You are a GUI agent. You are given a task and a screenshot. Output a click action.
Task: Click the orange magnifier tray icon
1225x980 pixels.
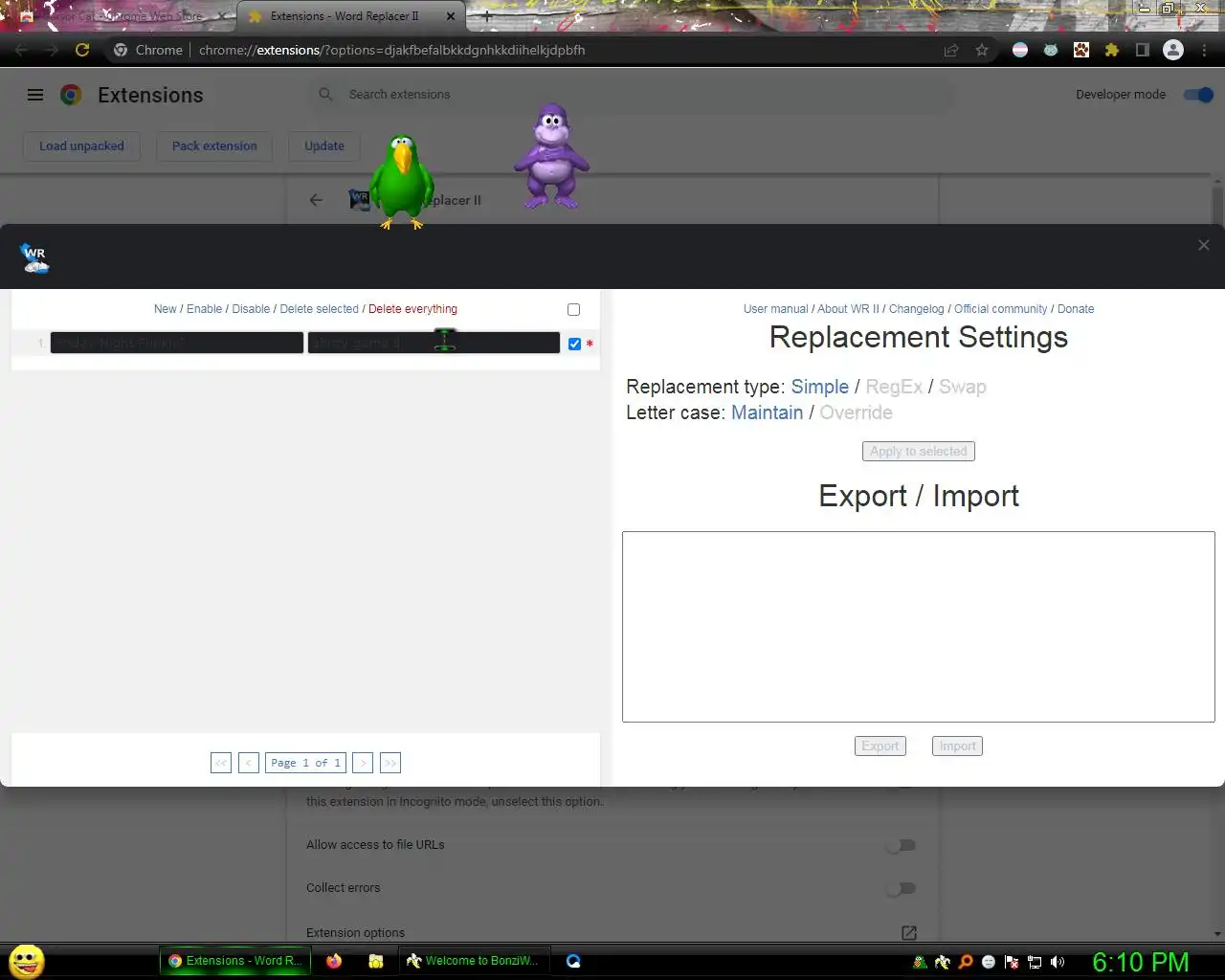(x=966, y=962)
